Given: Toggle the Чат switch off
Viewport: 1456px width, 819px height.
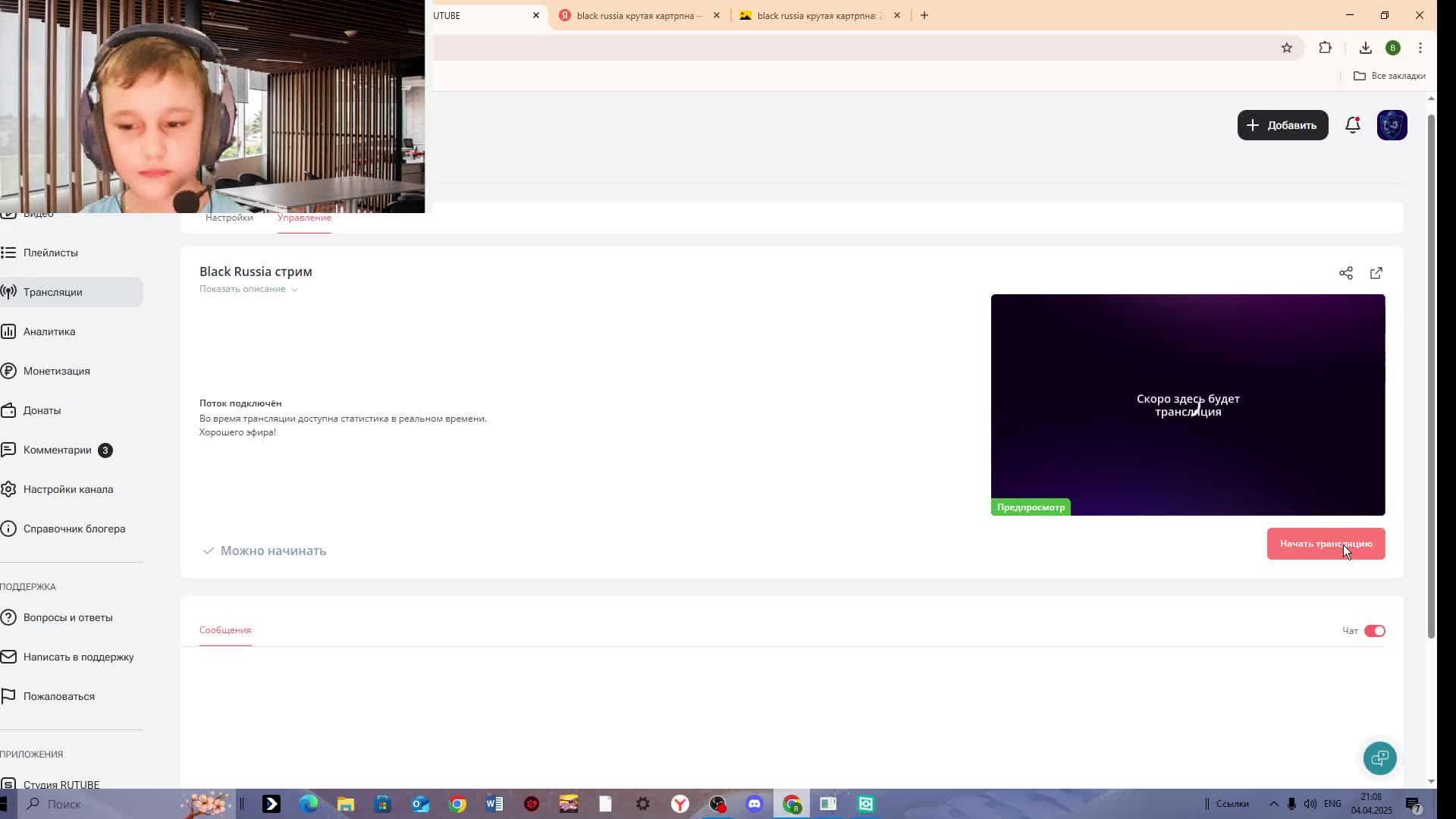Looking at the screenshot, I should click(1374, 631).
